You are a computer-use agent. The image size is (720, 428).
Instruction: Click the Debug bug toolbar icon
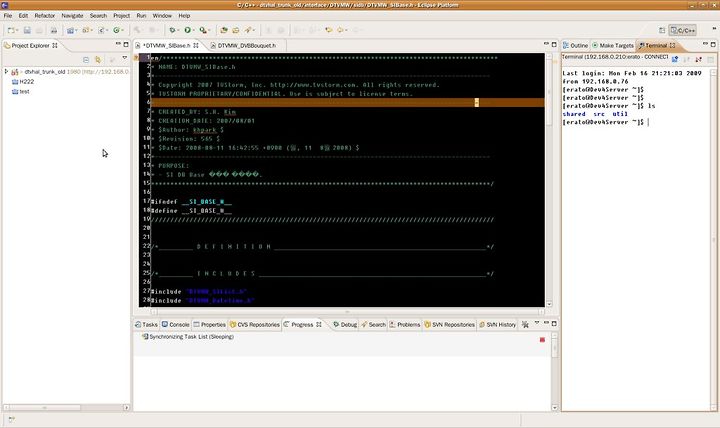(x=172, y=30)
